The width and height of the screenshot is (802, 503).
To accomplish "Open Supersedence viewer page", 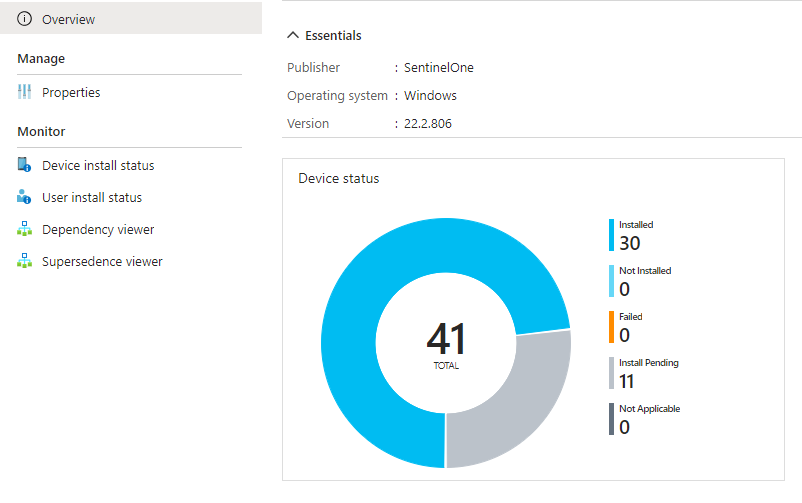I will click(x=102, y=262).
